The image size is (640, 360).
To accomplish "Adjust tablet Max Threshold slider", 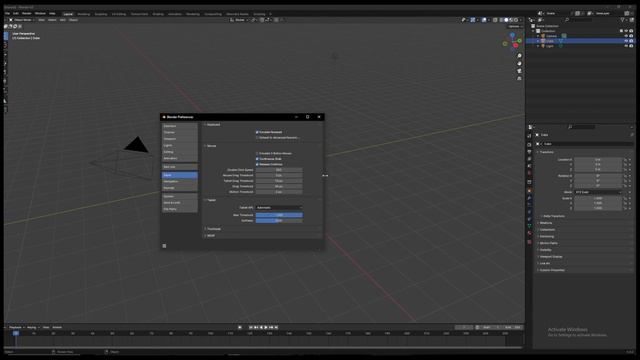I will click(279, 215).
